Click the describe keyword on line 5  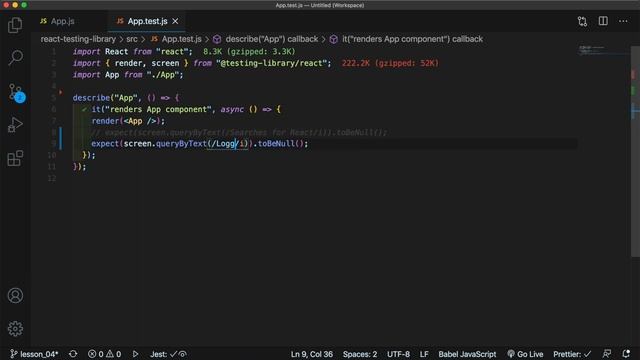coord(91,98)
